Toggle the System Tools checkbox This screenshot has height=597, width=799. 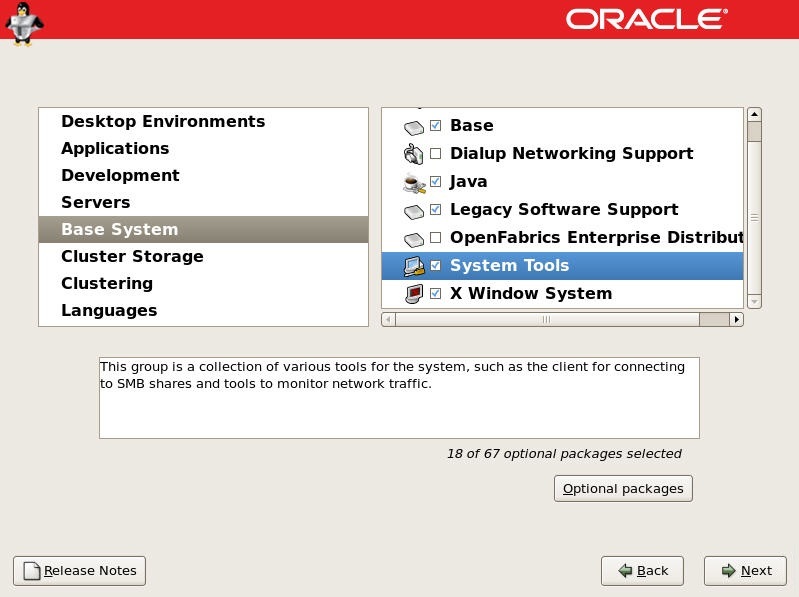click(x=435, y=265)
